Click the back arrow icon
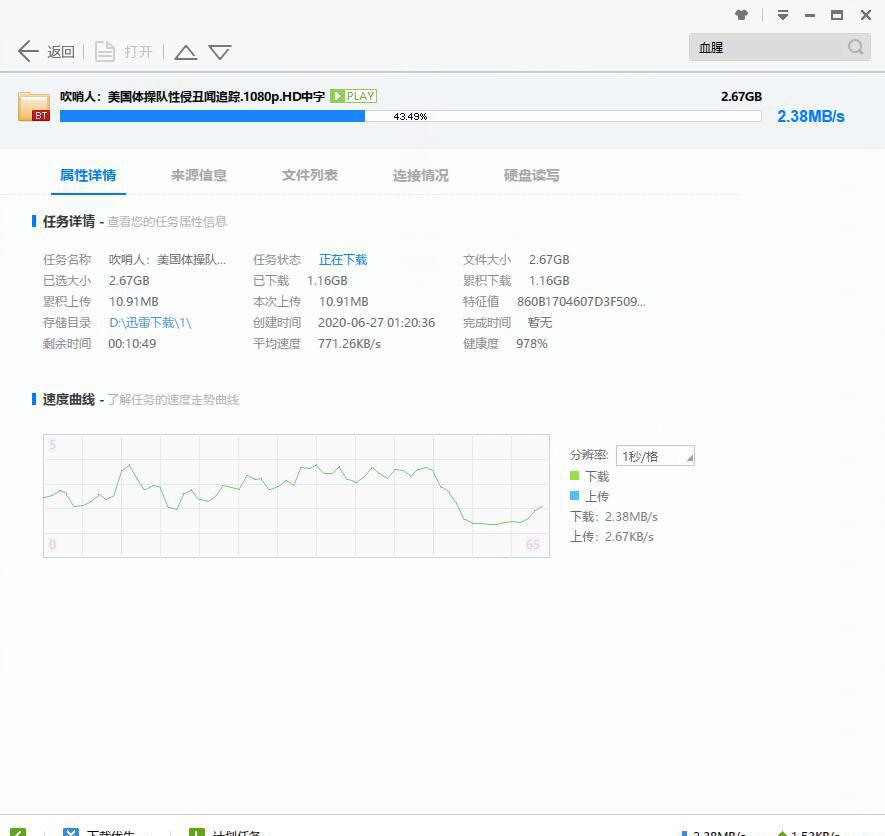Viewport: 885px width, 836px height. 28,51
